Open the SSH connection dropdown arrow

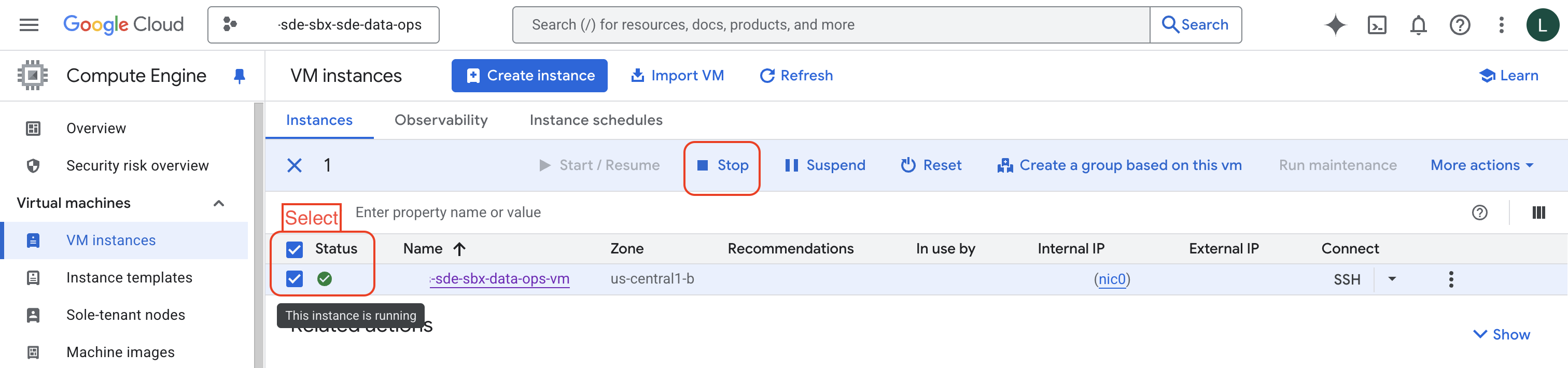(1392, 279)
